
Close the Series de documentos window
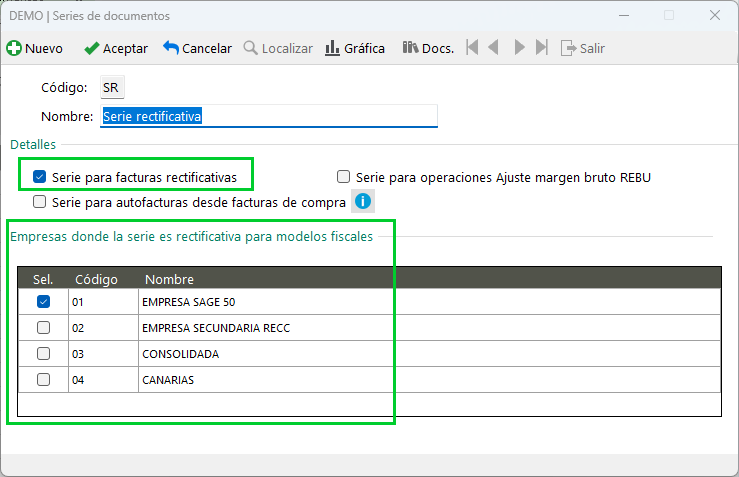714,15
